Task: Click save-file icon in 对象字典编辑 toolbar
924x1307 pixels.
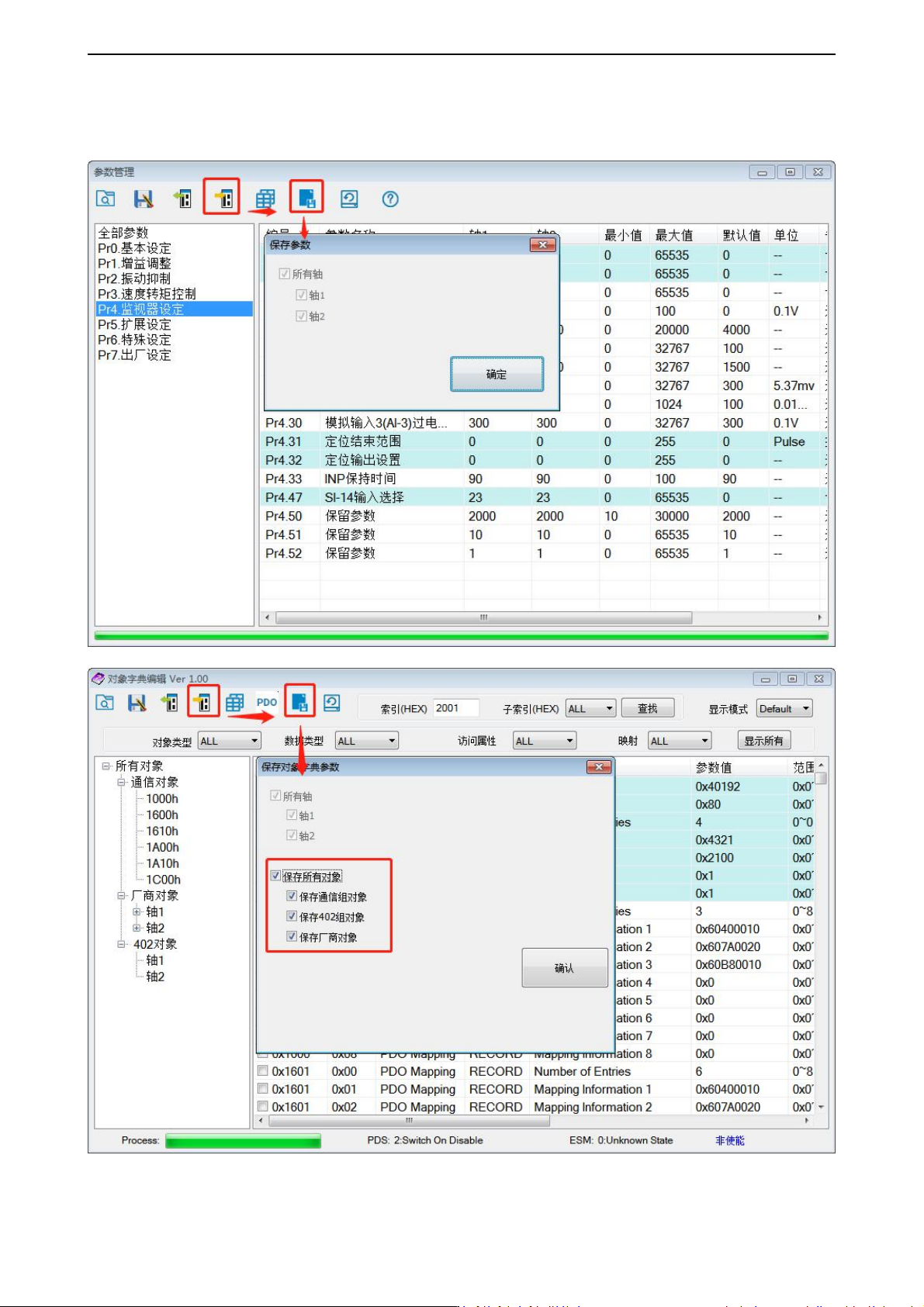Action: click(137, 703)
